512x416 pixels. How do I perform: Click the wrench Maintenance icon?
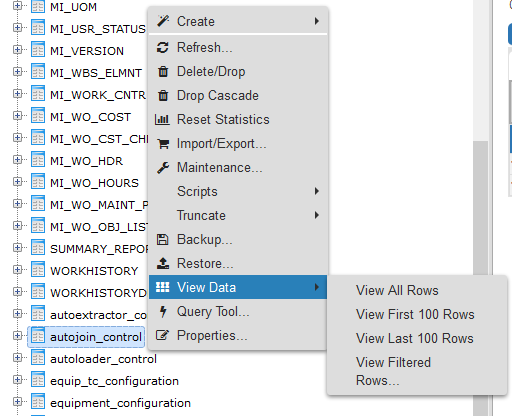(x=163, y=168)
